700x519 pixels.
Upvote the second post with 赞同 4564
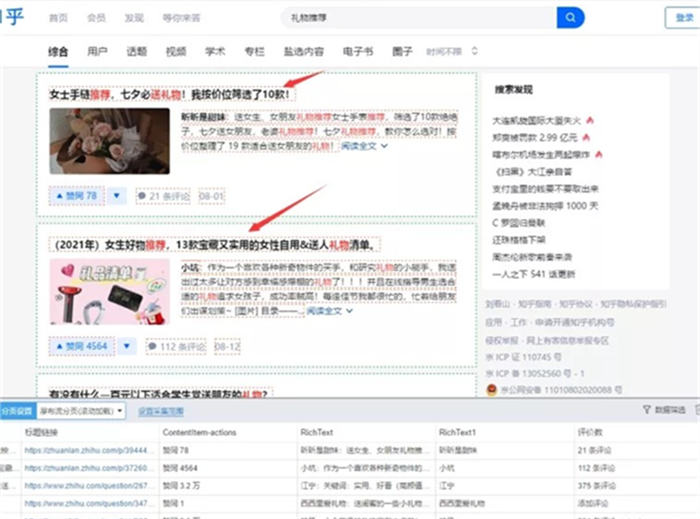pos(81,347)
